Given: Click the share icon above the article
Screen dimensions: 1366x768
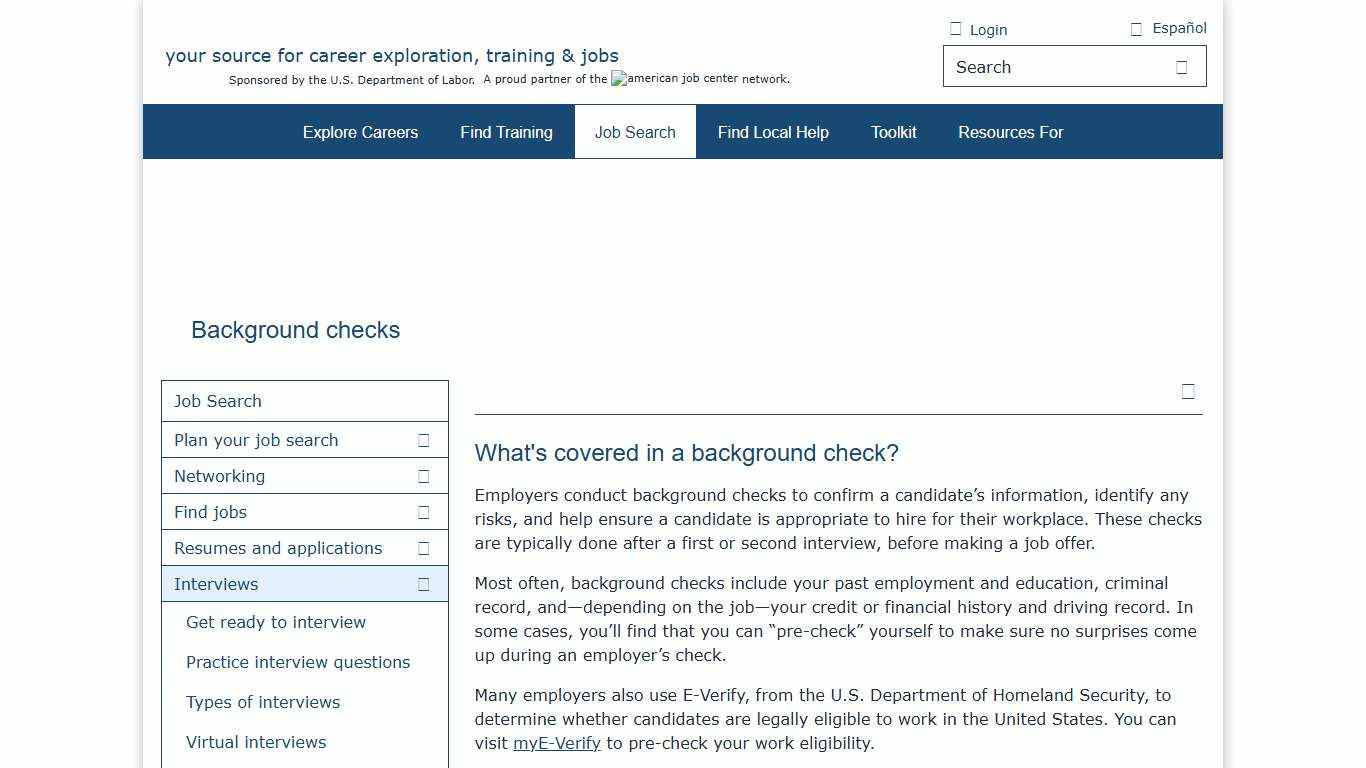Looking at the screenshot, I should point(1188,391).
